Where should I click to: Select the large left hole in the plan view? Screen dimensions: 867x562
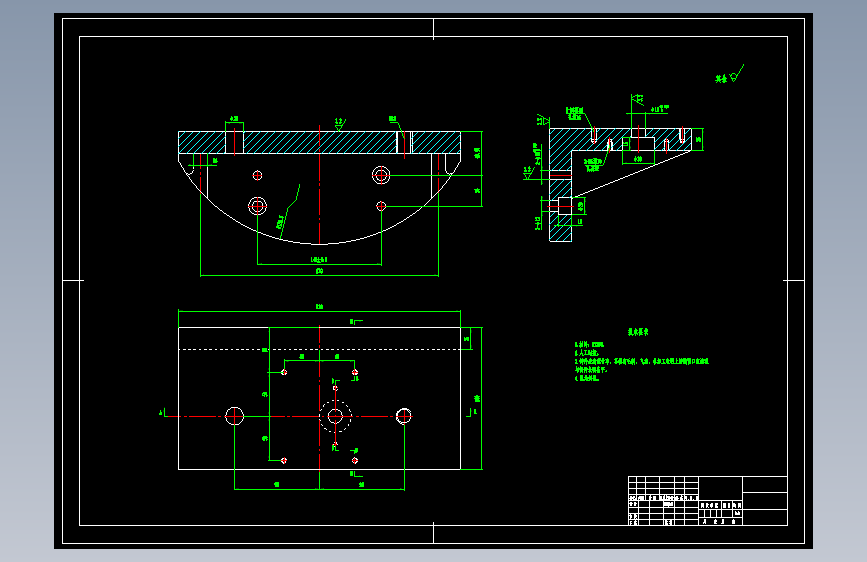(x=234, y=416)
